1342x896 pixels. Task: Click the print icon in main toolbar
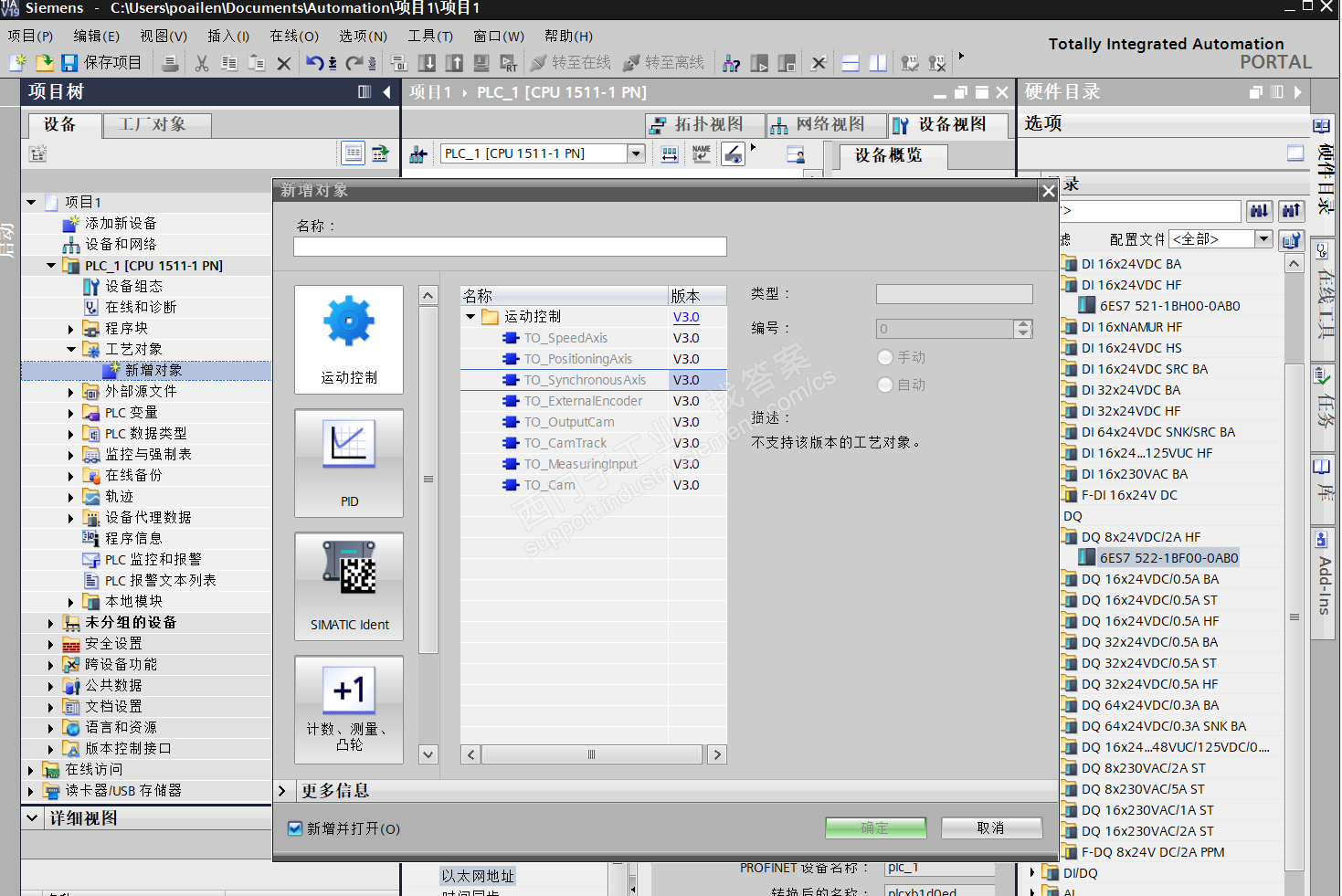pyautogui.click(x=170, y=63)
